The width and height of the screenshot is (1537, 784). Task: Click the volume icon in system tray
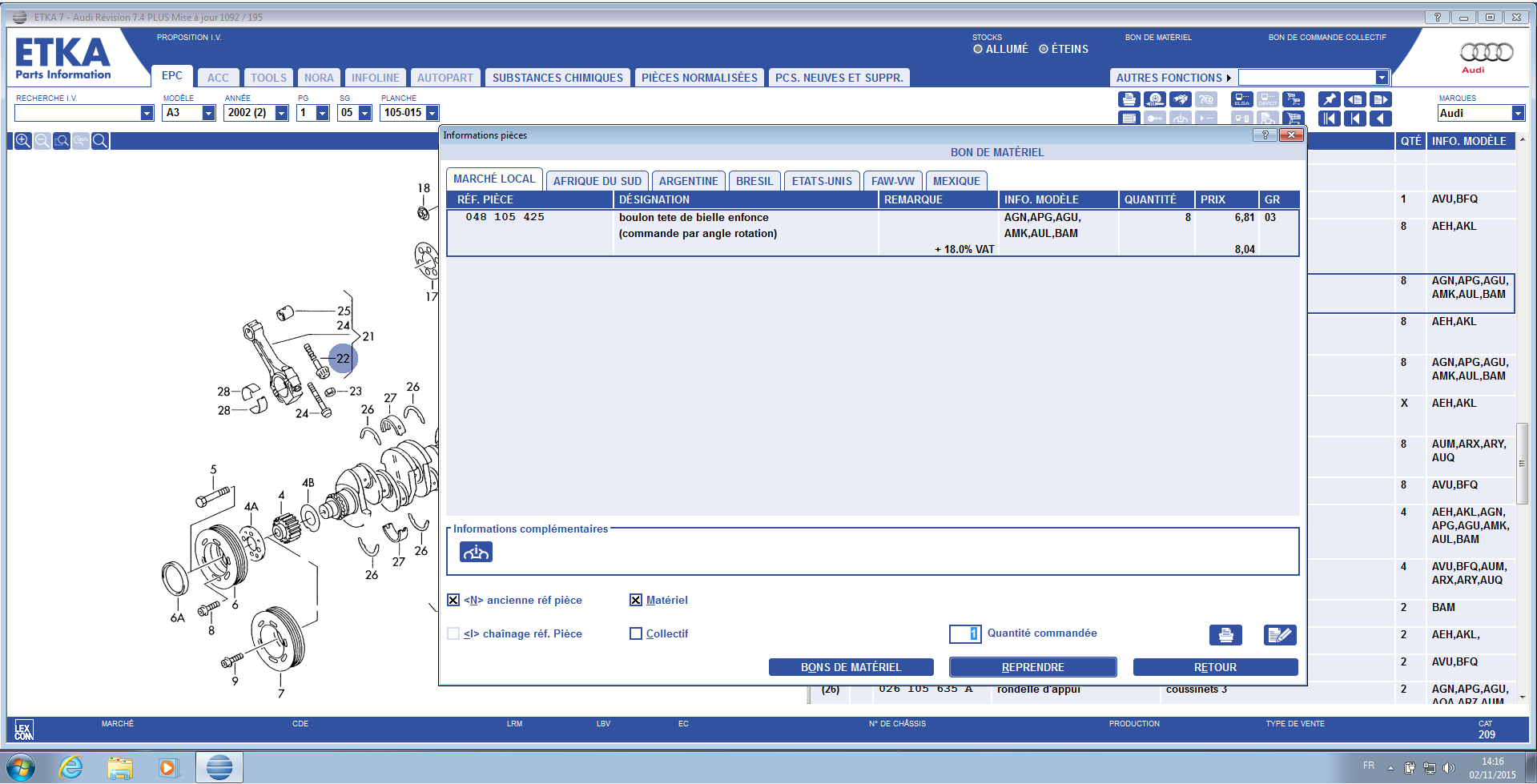click(1448, 768)
